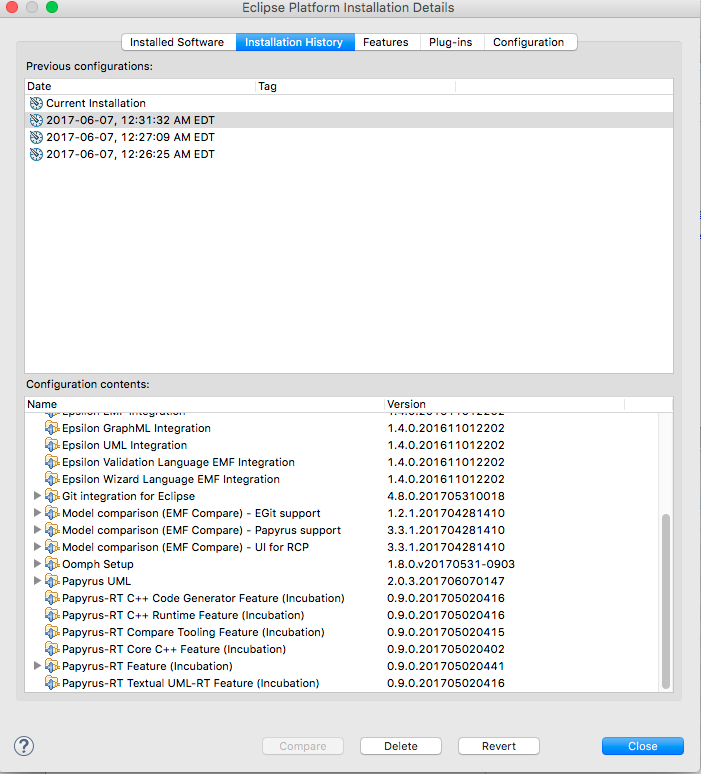Image resolution: width=701 pixels, height=774 pixels.
Task: Expand Model comparison UI for RCP node
Action: [x=37, y=547]
